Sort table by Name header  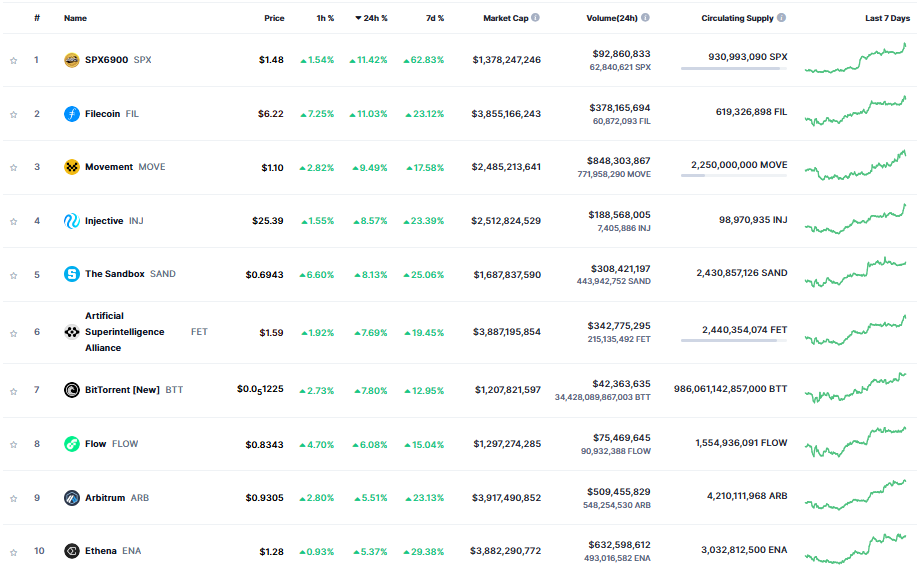[x=75, y=18]
